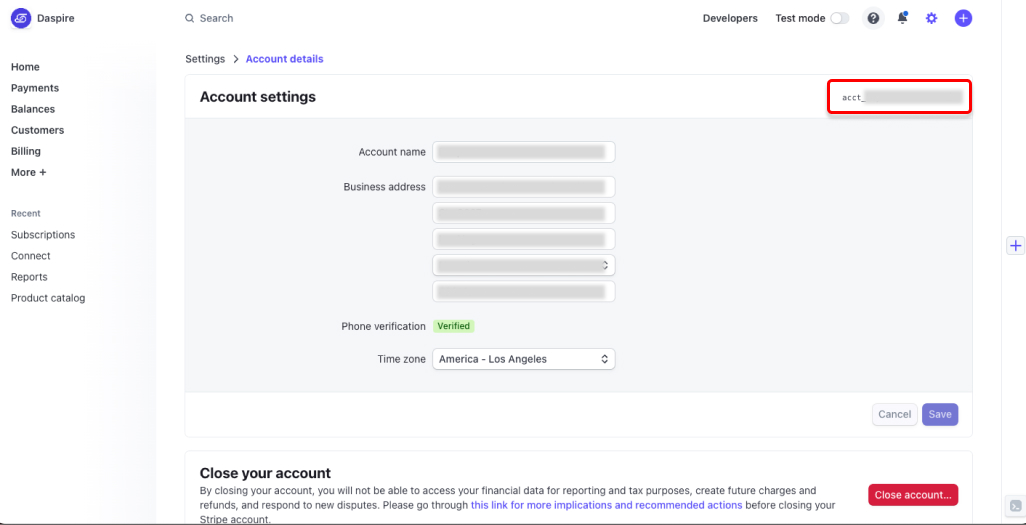The width and height of the screenshot is (1026, 525).
Task: Open Customers in sidebar
Action: (x=37, y=130)
